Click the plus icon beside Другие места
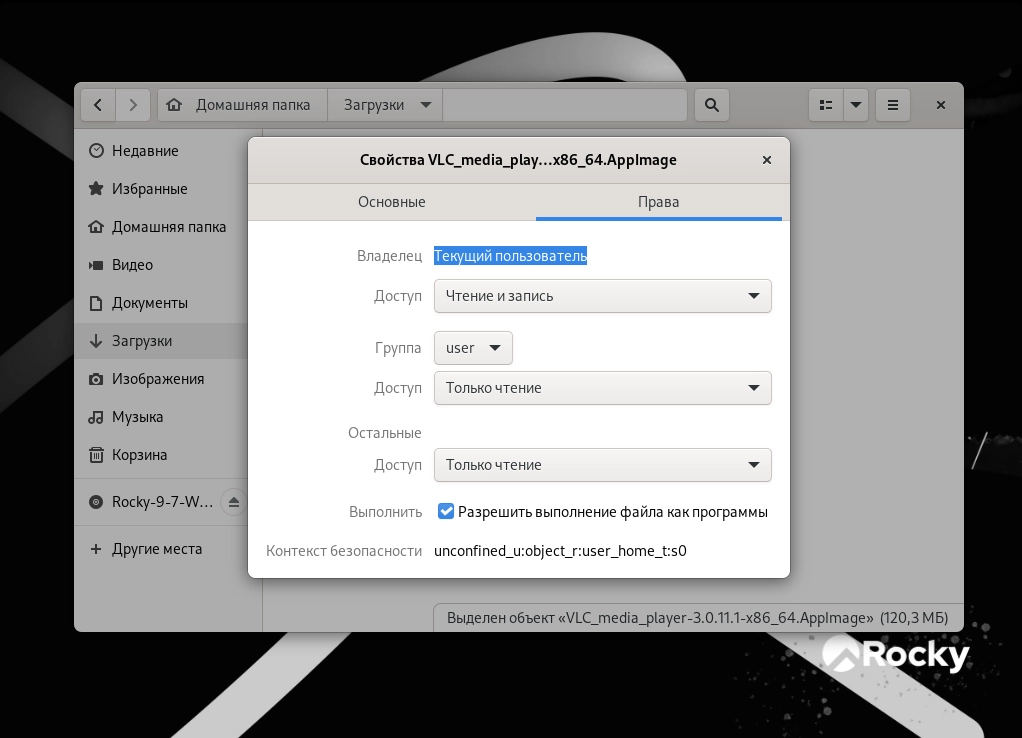 [x=96, y=549]
